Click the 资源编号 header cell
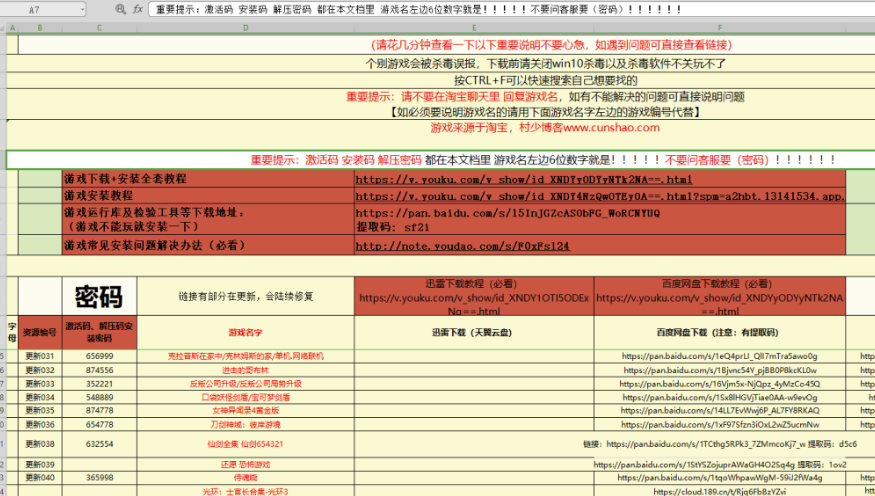 point(40,333)
